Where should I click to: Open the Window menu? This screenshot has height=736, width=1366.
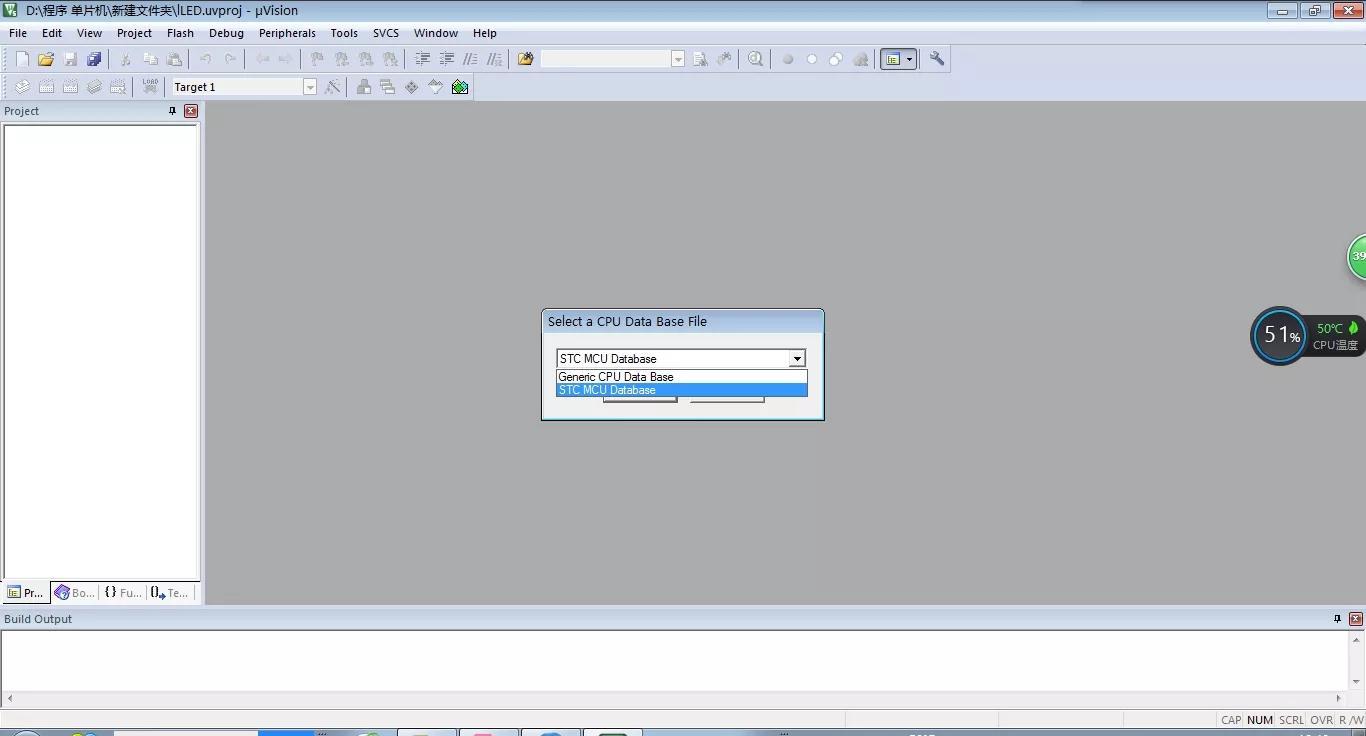436,33
